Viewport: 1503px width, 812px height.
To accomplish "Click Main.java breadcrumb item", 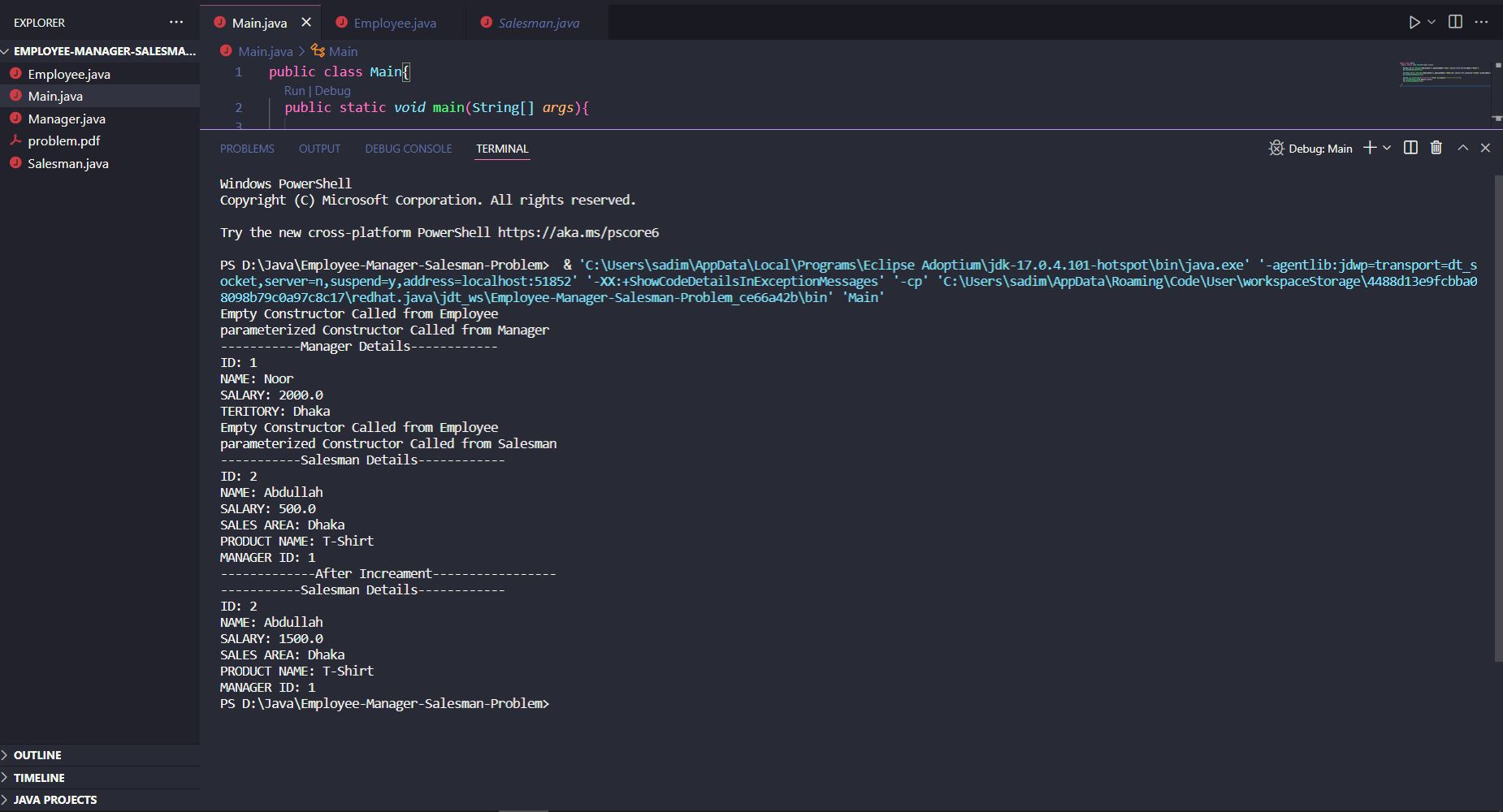I will [265, 51].
